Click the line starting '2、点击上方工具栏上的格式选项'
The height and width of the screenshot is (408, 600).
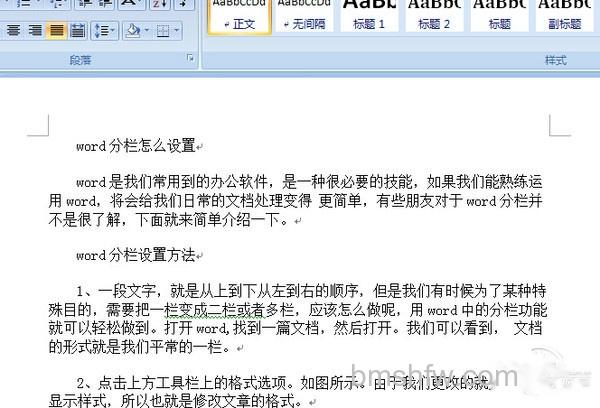(x=283, y=383)
